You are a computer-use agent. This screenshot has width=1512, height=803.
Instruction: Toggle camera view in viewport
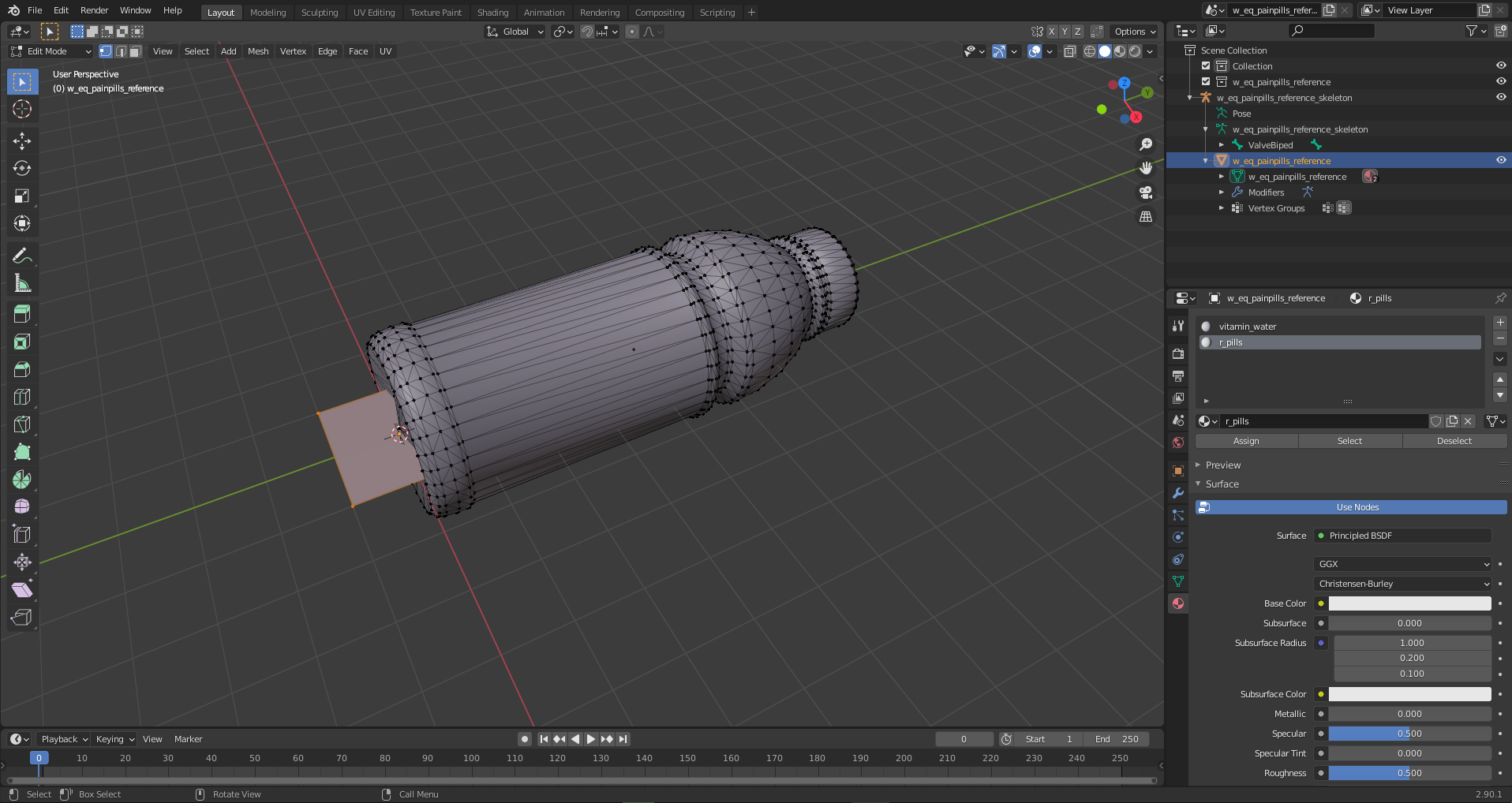pyautogui.click(x=1146, y=192)
